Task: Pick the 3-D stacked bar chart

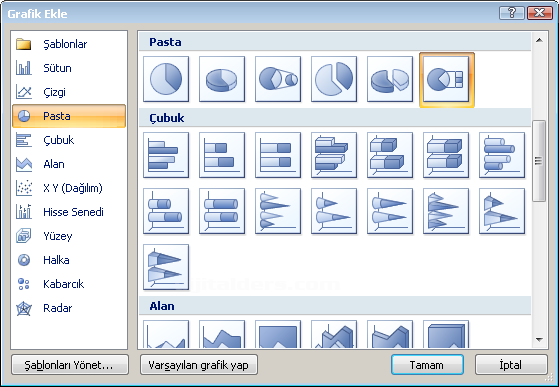Action: pyautogui.click(x=390, y=155)
